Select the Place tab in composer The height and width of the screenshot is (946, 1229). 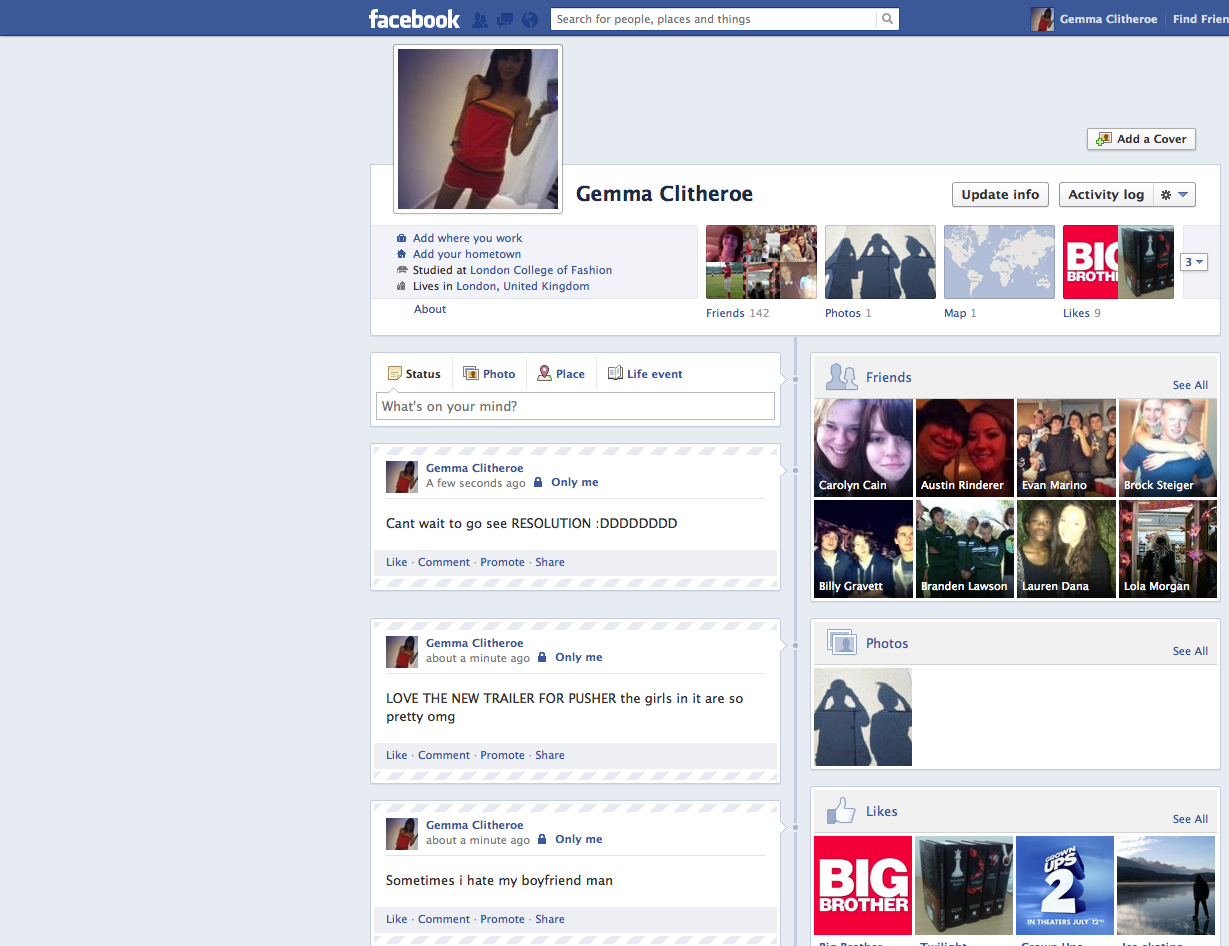pos(561,374)
